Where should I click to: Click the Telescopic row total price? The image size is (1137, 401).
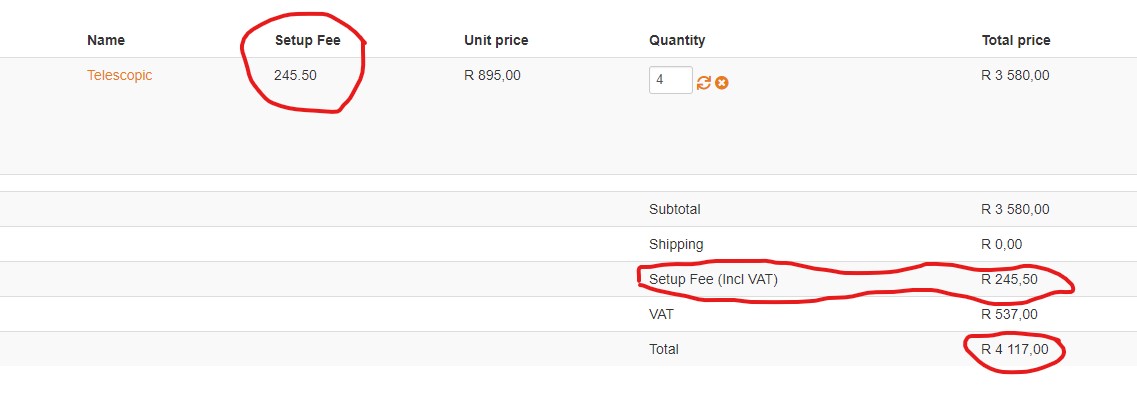[x=1015, y=75]
